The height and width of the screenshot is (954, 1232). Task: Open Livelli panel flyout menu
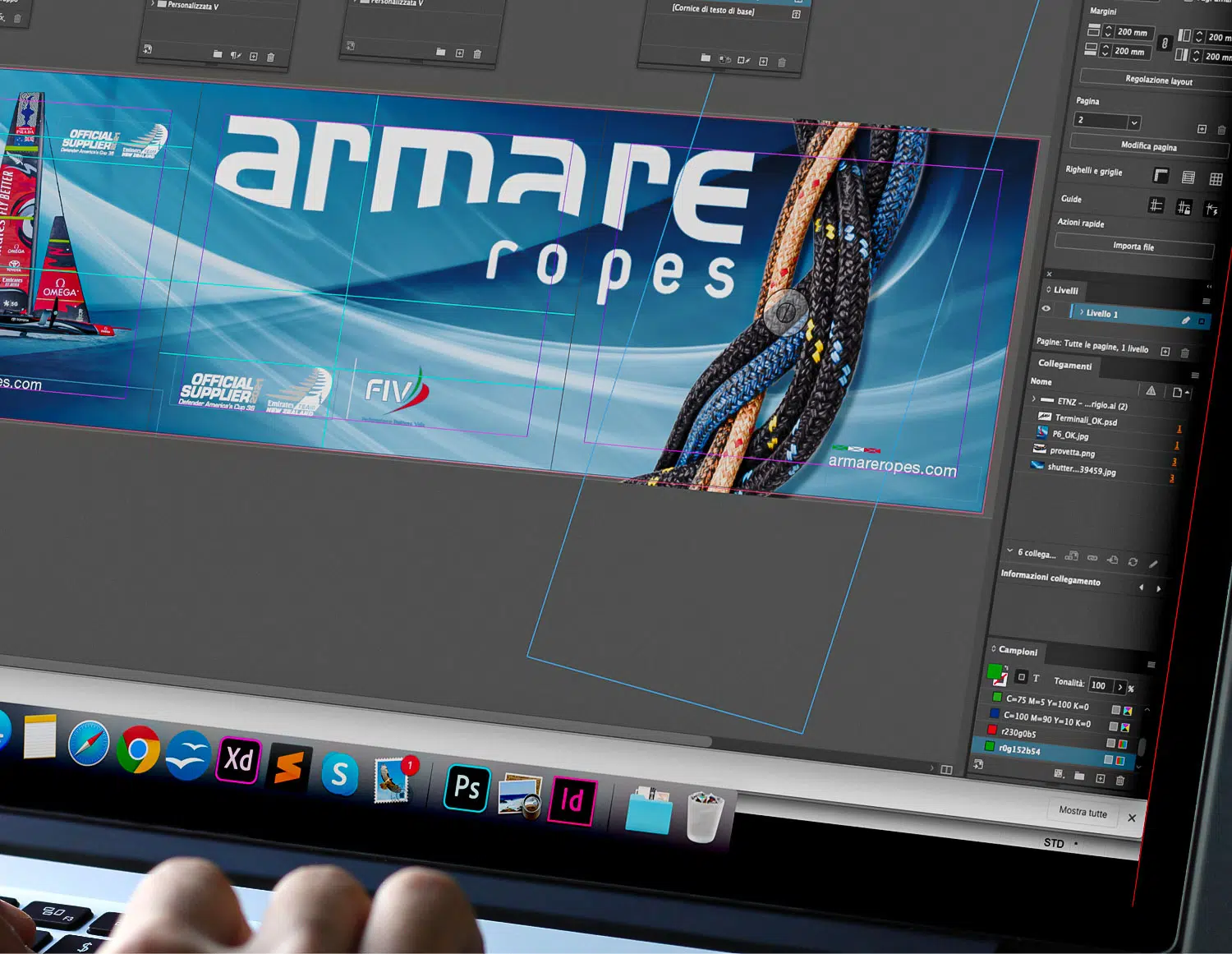point(1207,302)
